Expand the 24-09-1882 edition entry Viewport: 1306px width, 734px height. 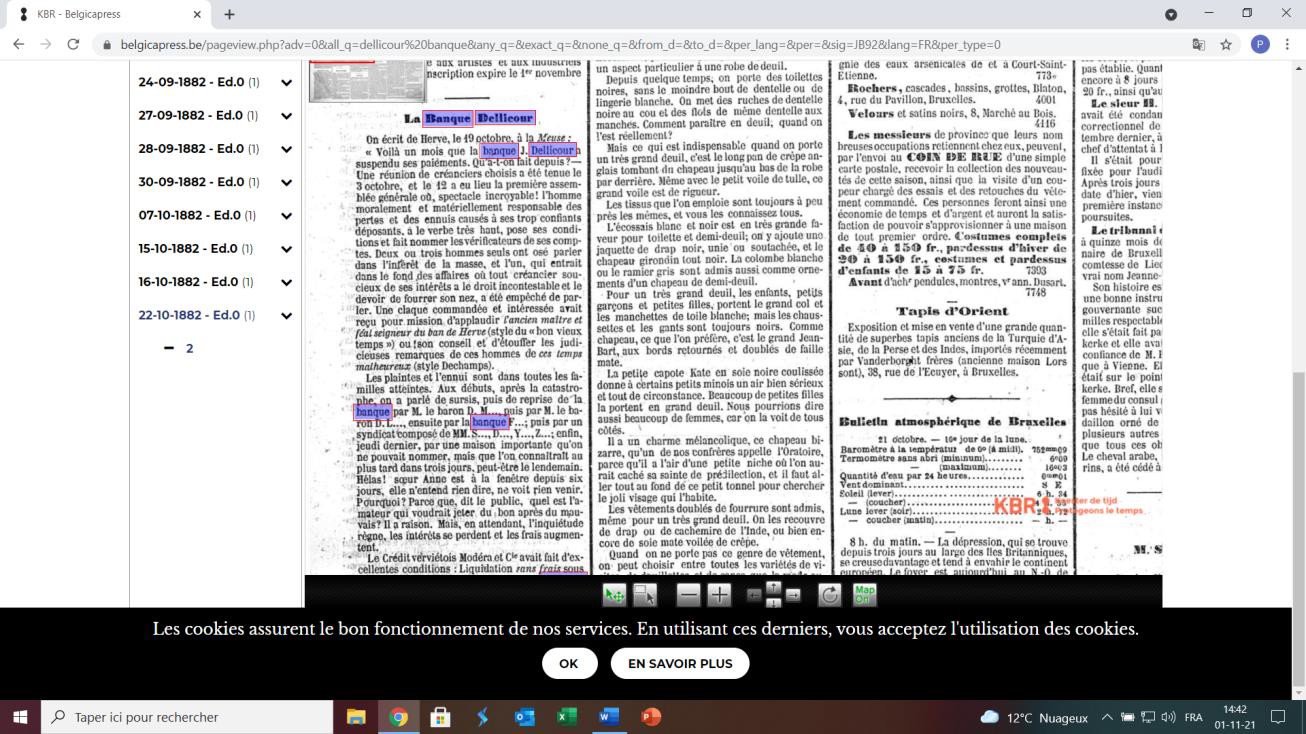click(x=286, y=82)
